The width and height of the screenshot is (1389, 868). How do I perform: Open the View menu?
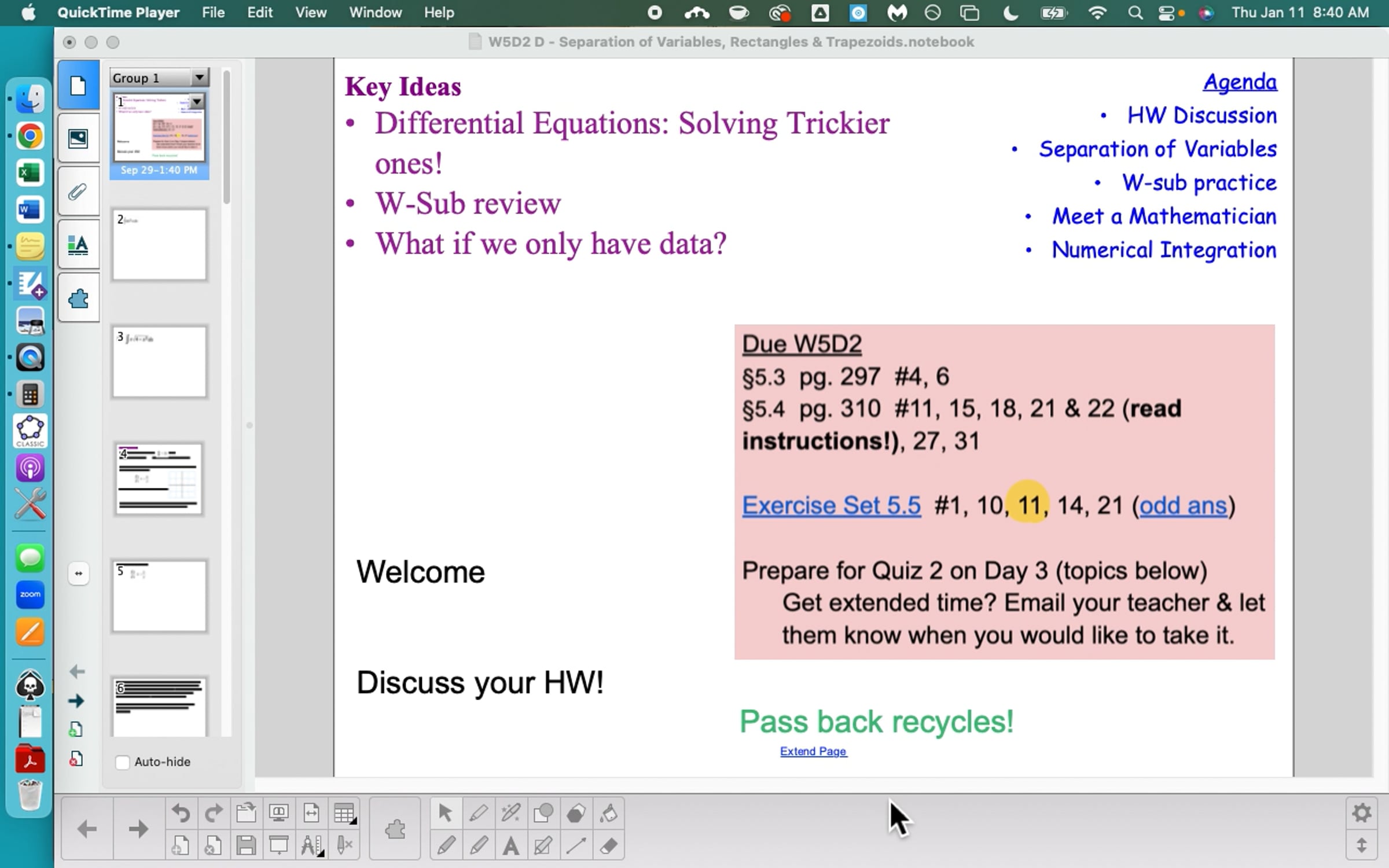311,13
